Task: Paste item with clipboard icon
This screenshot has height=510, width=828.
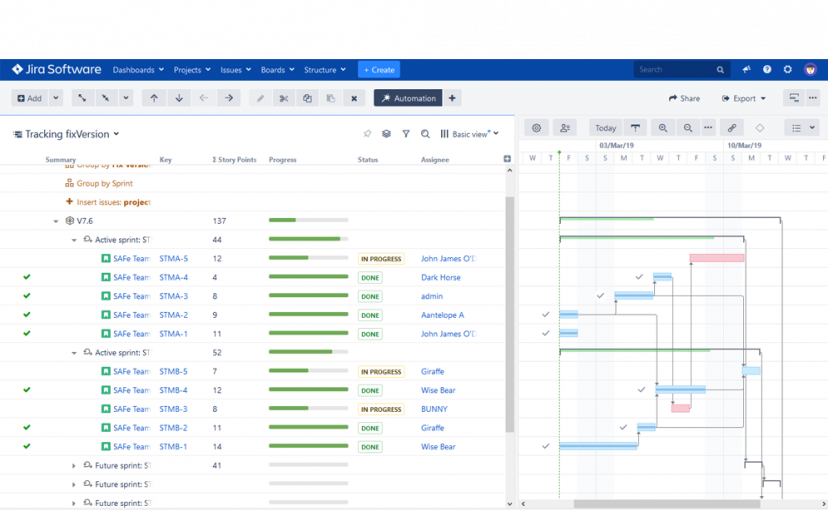Action: click(x=331, y=98)
